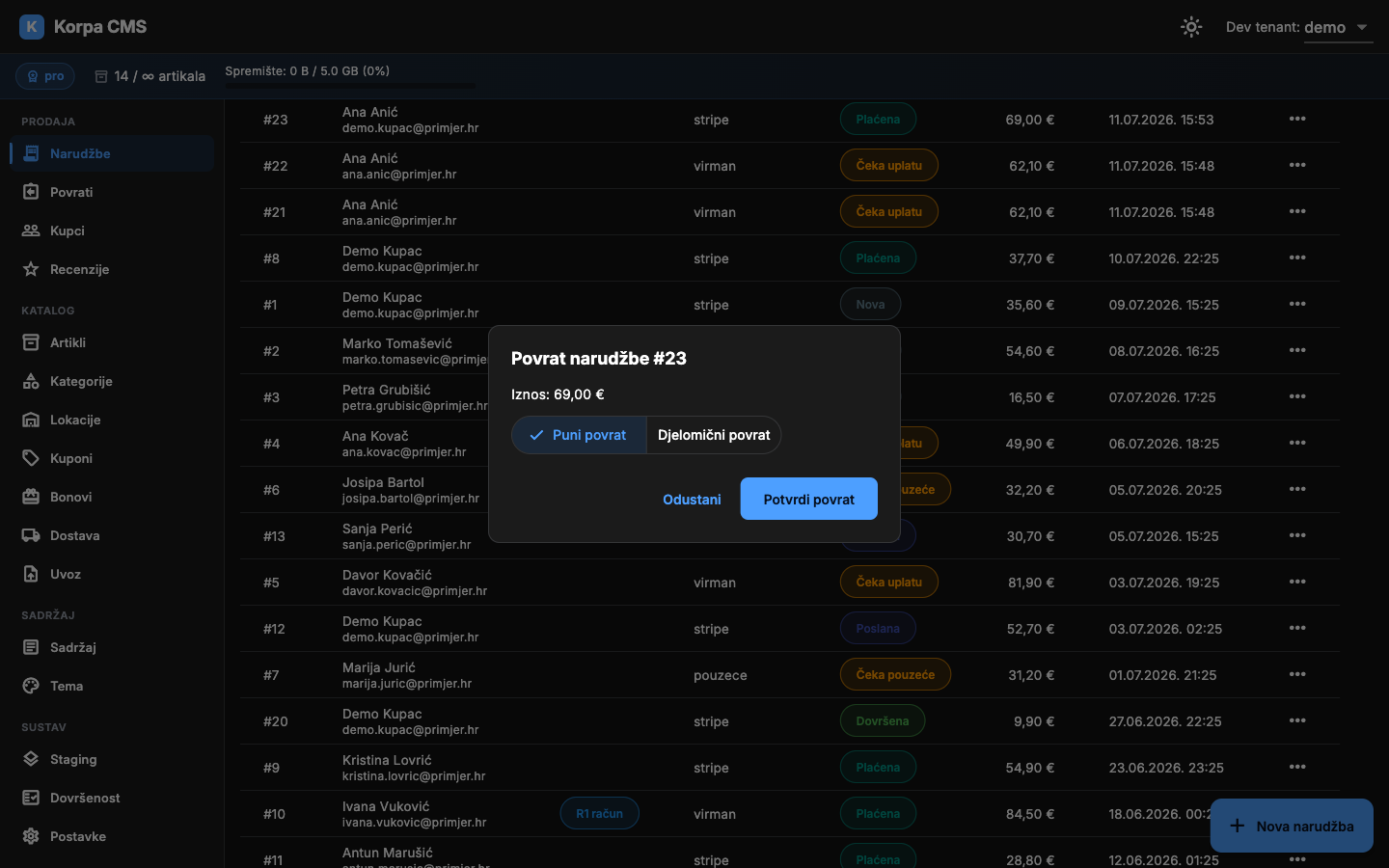Screen dimensions: 1389x868
Task: Click the Tema palette icon
Action: [x=31, y=686]
